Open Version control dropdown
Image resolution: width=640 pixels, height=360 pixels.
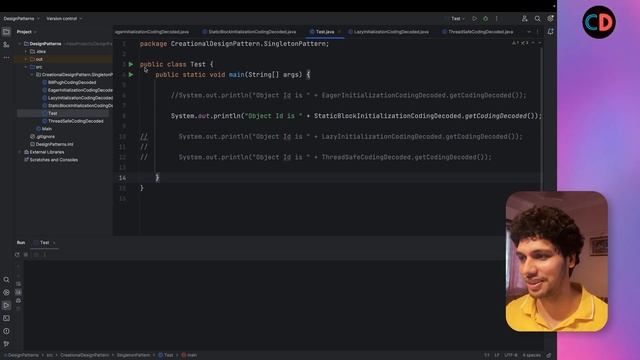coord(64,19)
